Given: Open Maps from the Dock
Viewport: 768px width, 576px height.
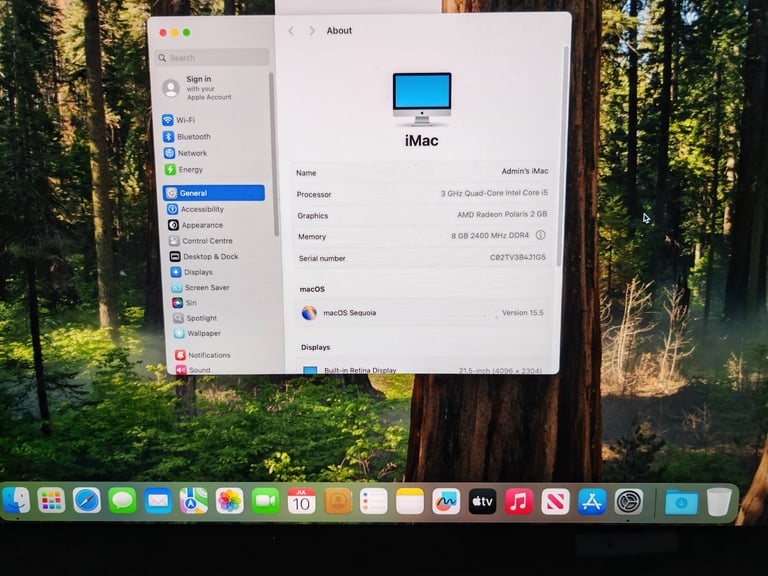Looking at the screenshot, I should click(x=194, y=501).
